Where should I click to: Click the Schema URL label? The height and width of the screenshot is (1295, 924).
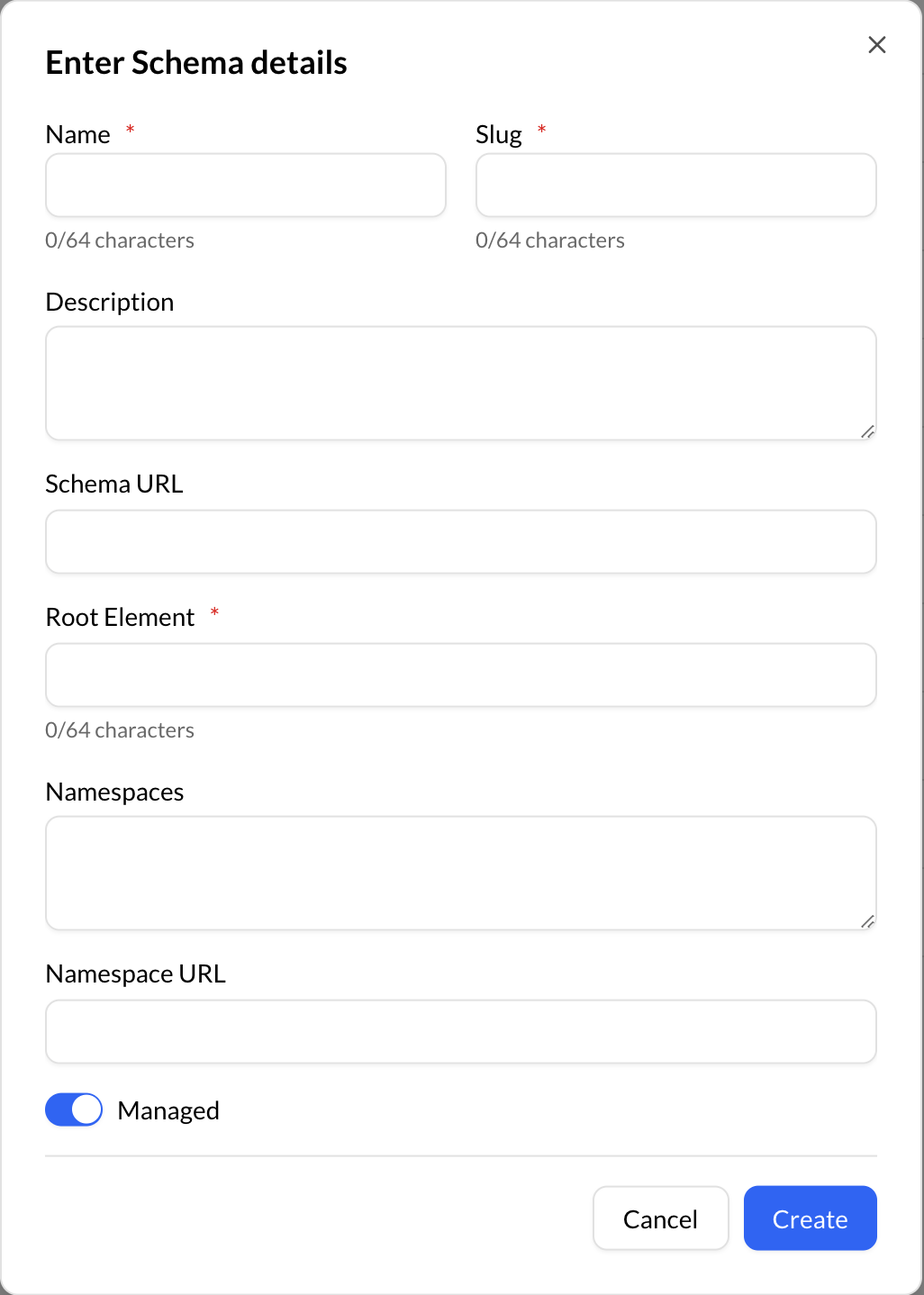click(114, 484)
